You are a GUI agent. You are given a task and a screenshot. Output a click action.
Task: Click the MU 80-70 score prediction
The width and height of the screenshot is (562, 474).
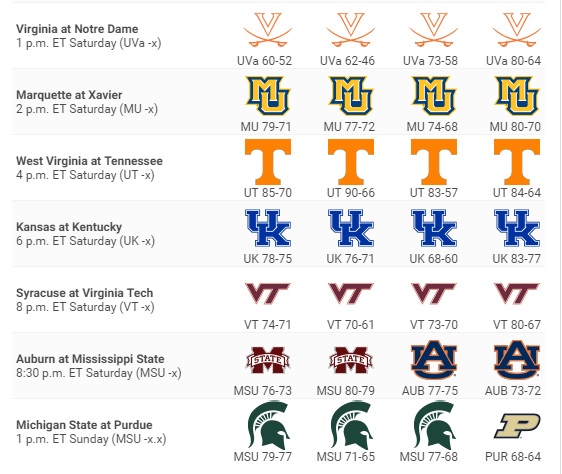515,127
